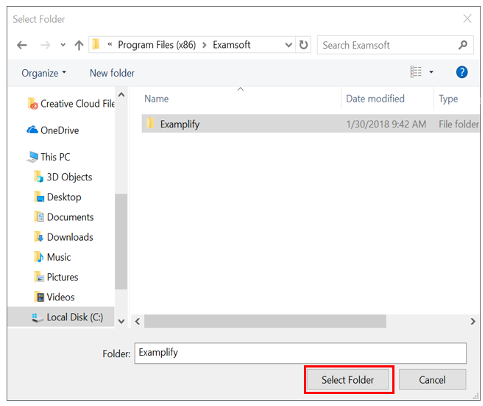Click the File folder type cell
Image resolution: width=483 pixels, height=406 pixels.
coord(459,124)
